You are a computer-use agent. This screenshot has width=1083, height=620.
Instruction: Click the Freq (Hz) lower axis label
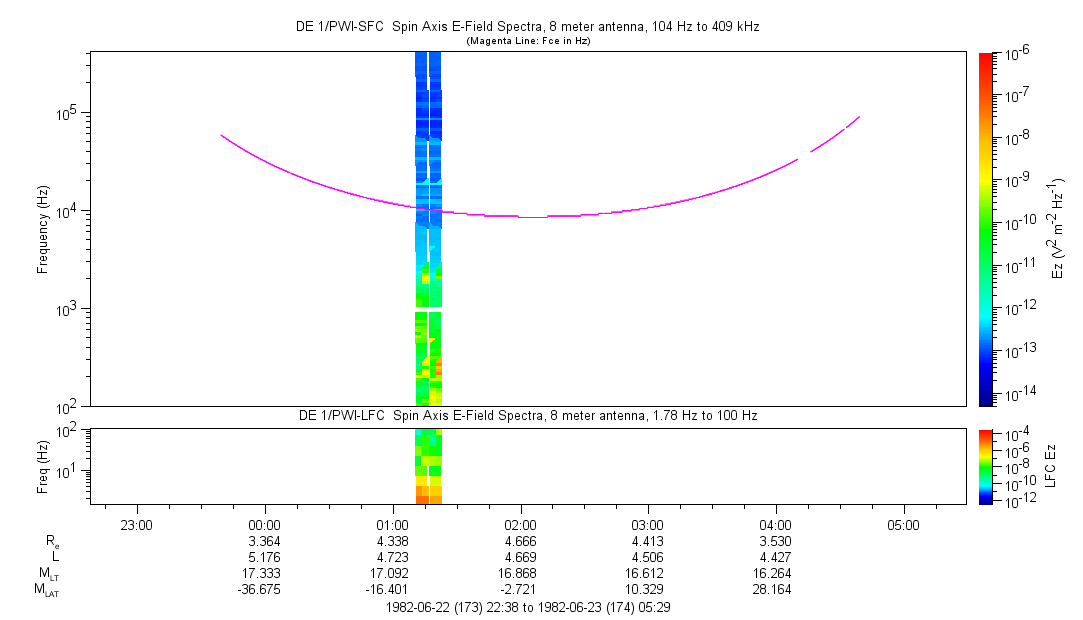coord(43,465)
